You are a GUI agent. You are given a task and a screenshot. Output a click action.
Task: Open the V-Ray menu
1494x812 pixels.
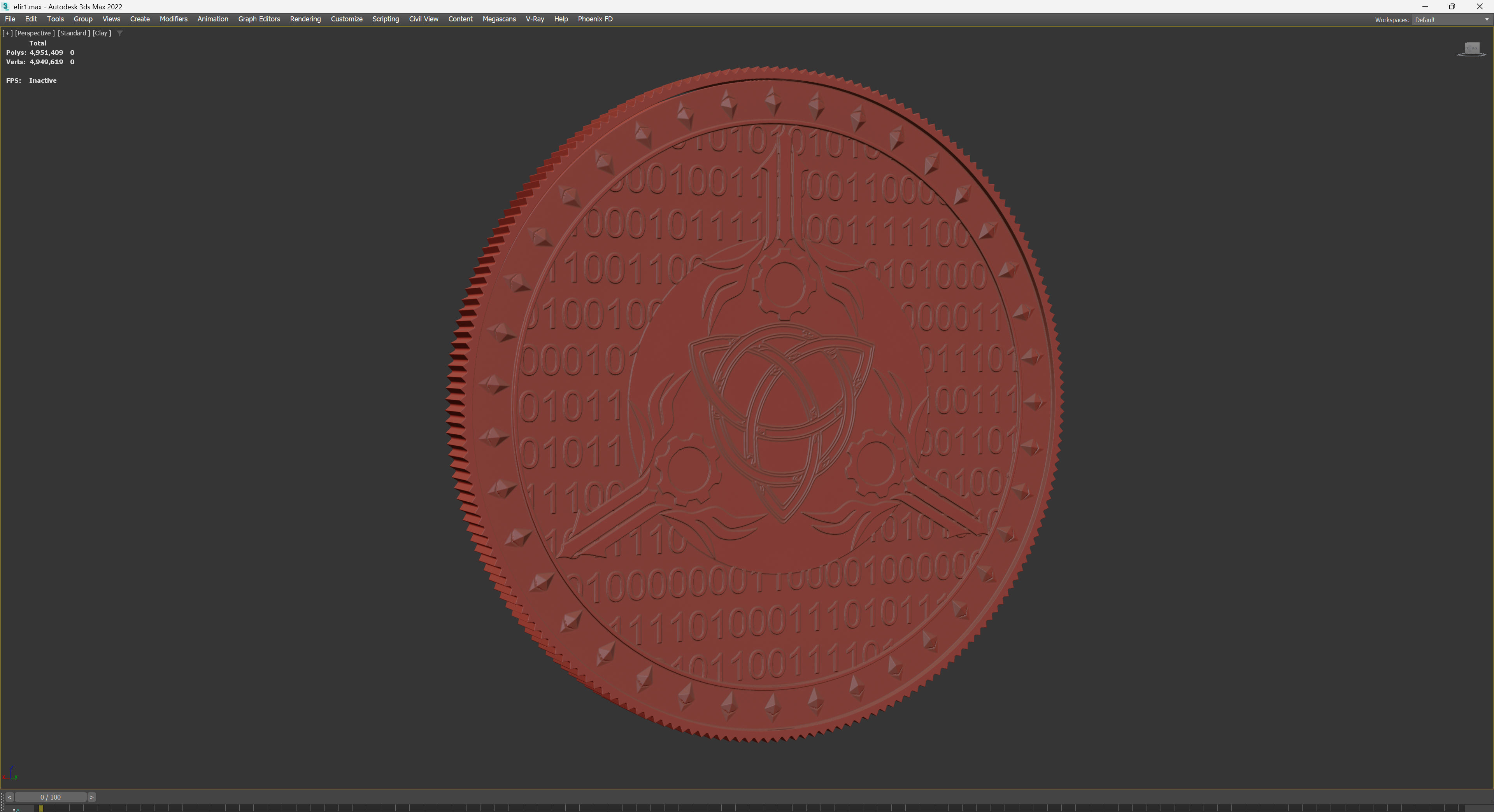click(534, 19)
